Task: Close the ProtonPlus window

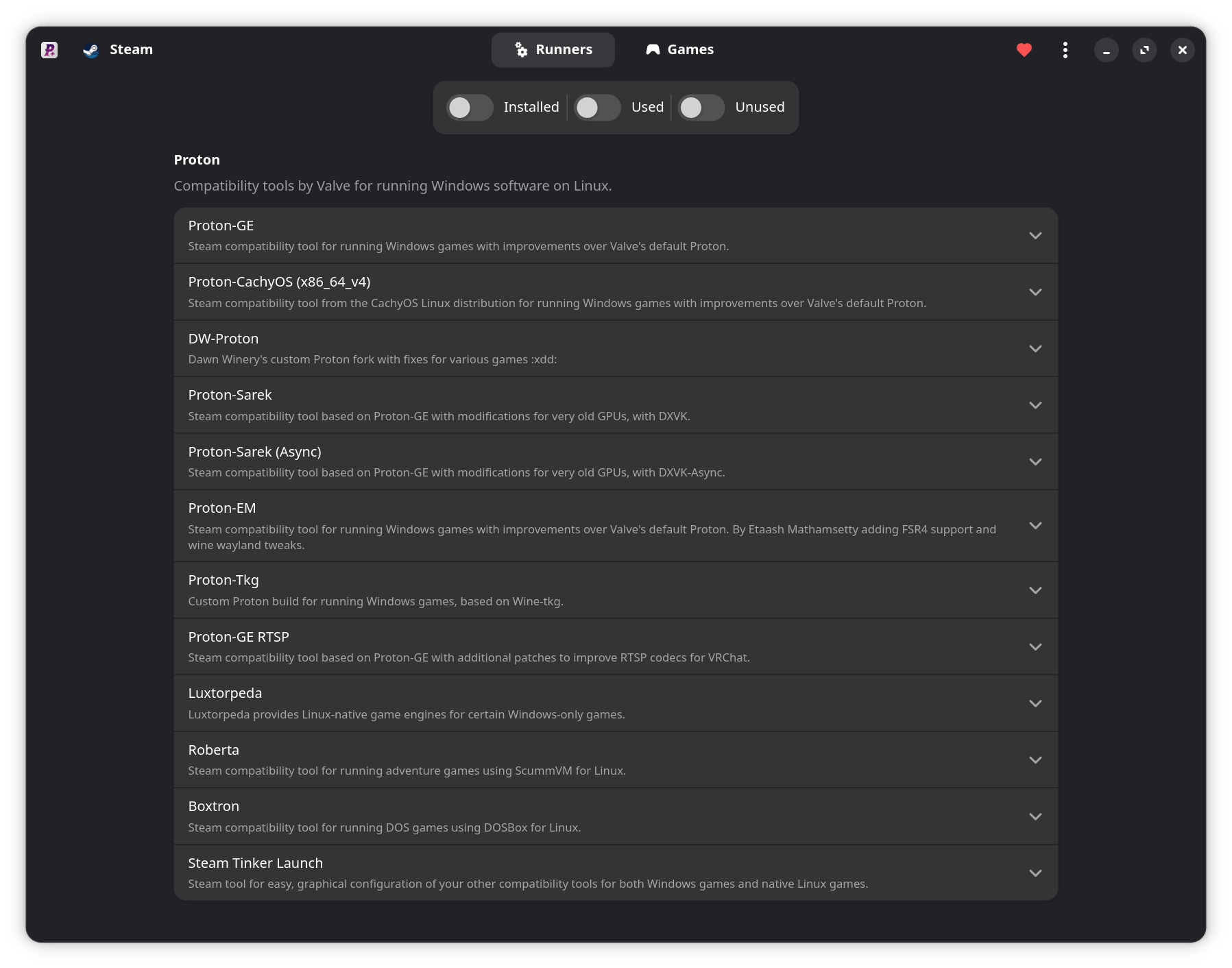Action: [1183, 50]
